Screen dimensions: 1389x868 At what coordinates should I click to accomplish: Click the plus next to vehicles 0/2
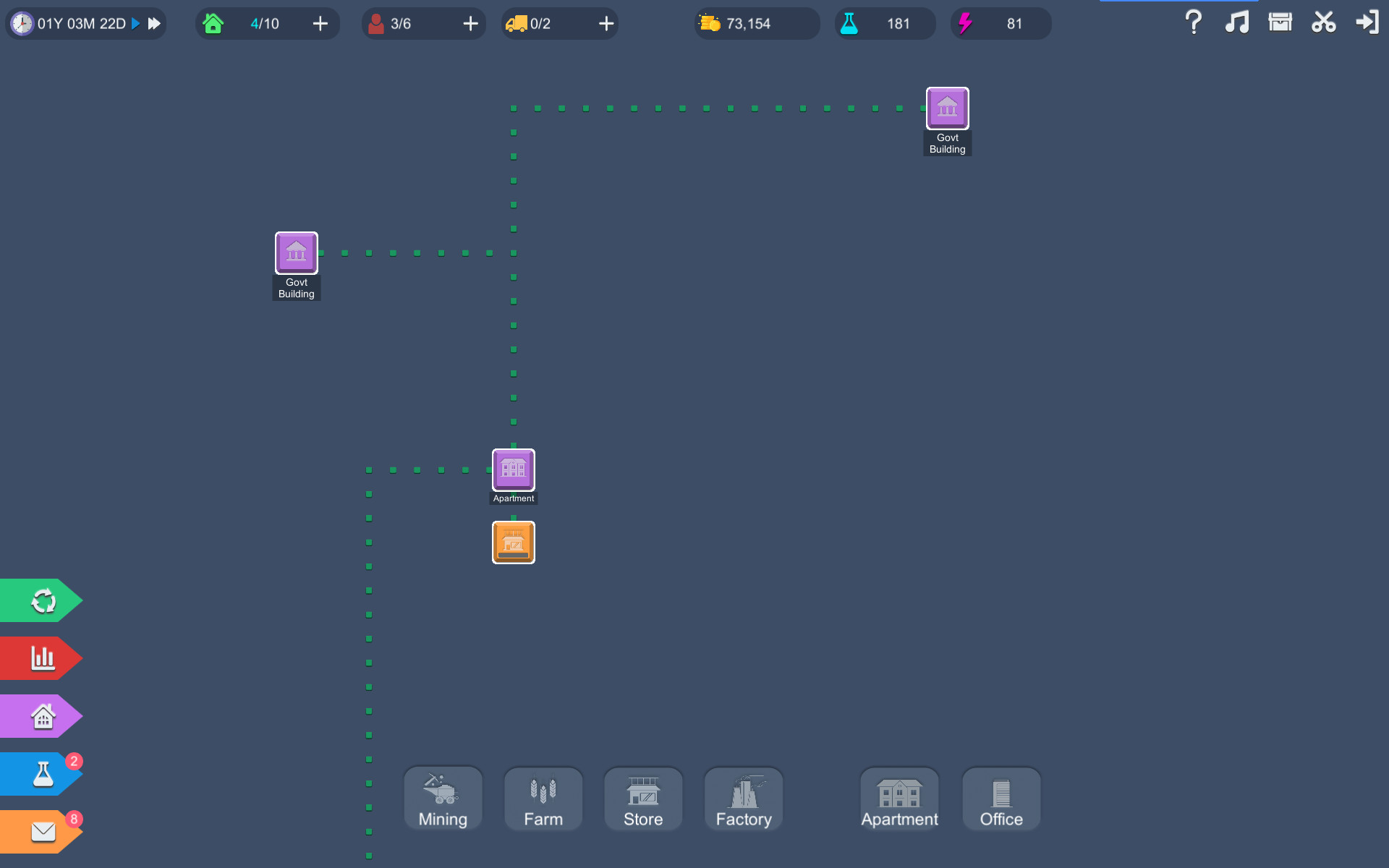tap(606, 23)
